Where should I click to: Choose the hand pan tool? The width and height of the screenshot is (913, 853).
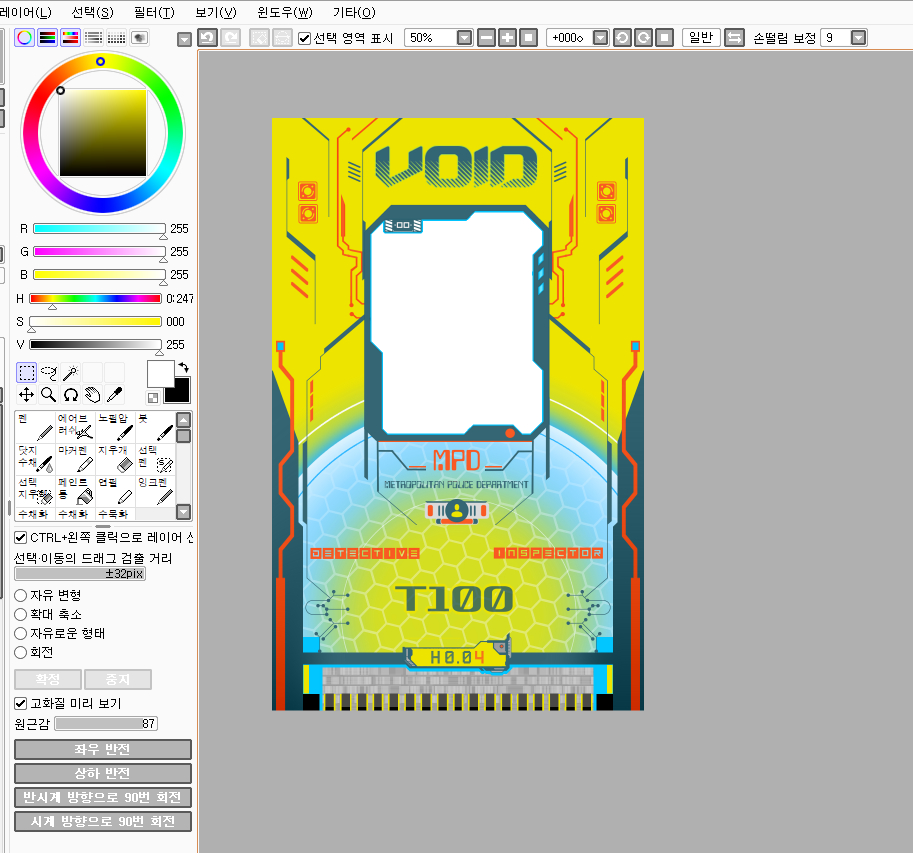pos(92,395)
